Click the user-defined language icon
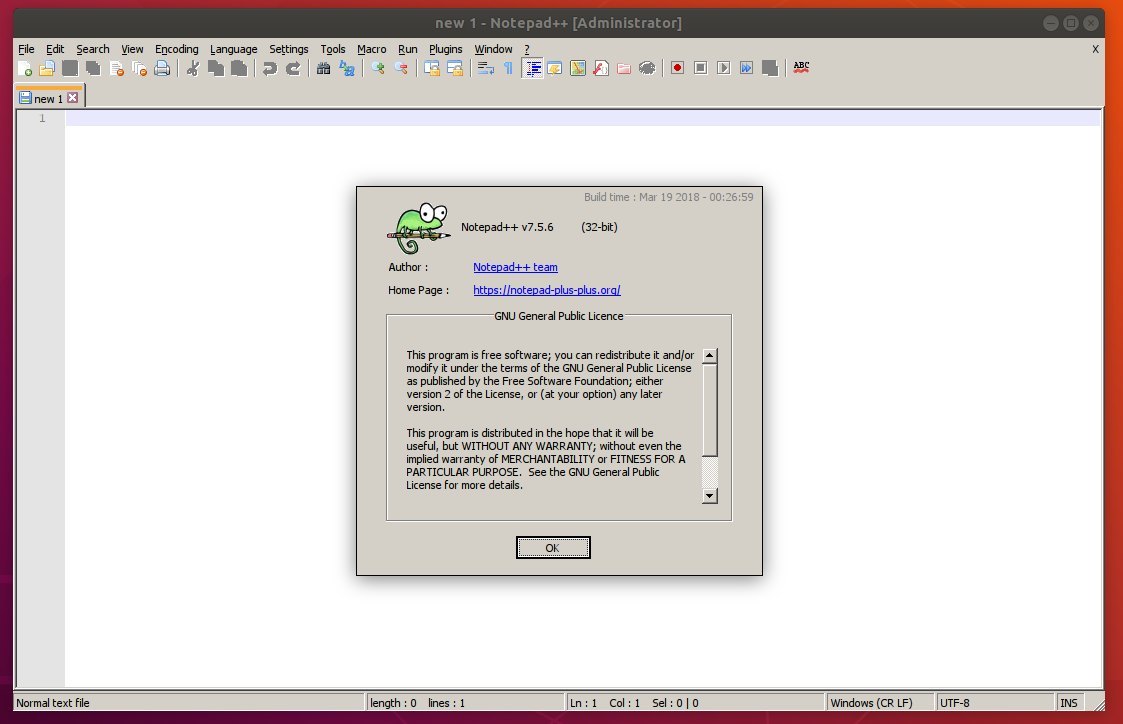1123x724 pixels. pos(555,68)
